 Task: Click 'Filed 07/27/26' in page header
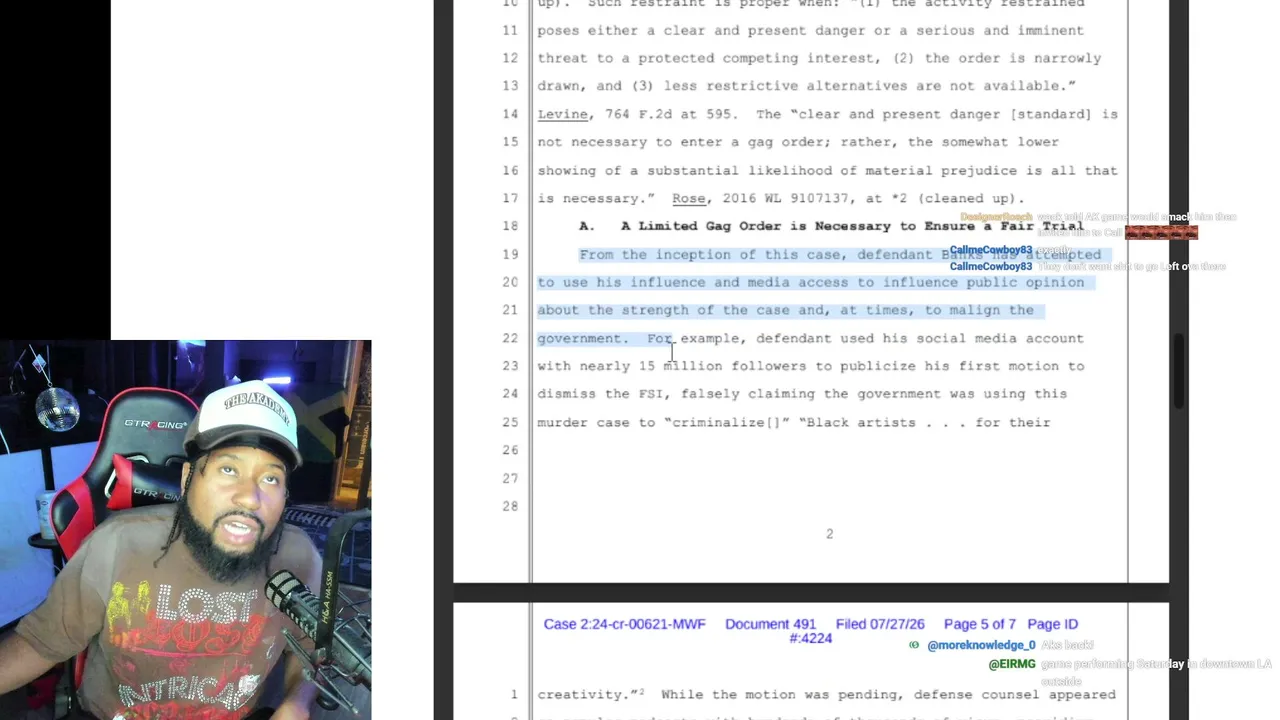coord(880,624)
